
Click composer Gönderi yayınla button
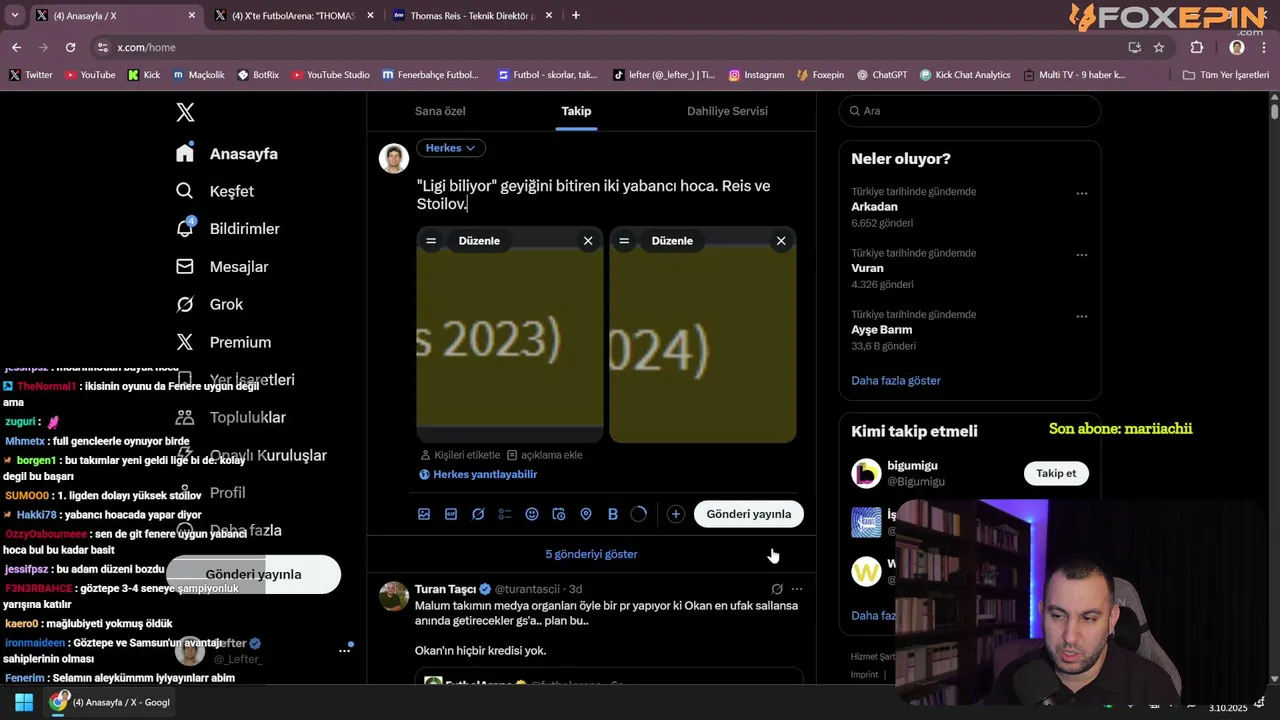click(x=749, y=514)
